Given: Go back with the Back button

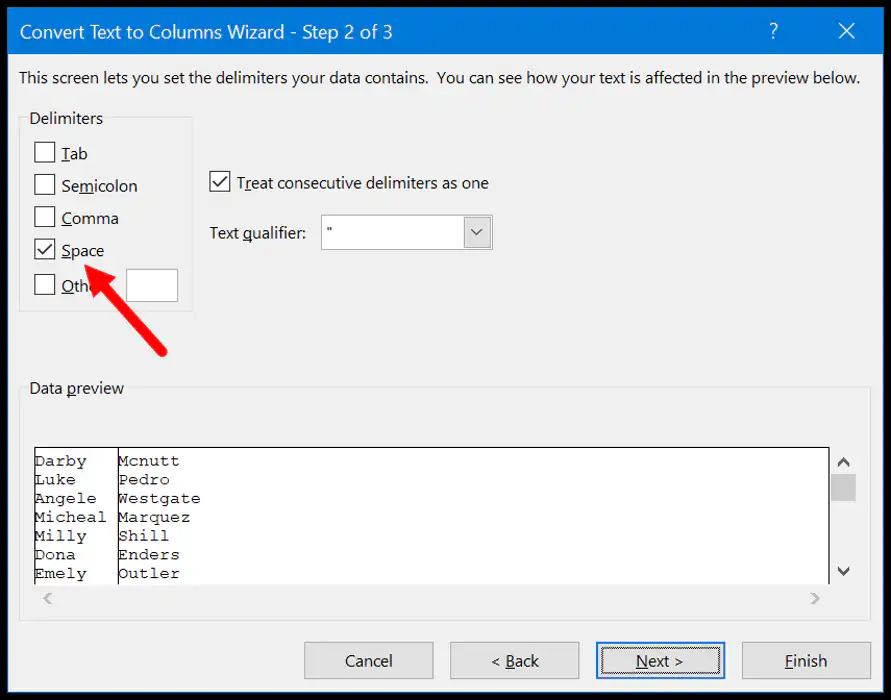Looking at the screenshot, I should click(x=514, y=661).
